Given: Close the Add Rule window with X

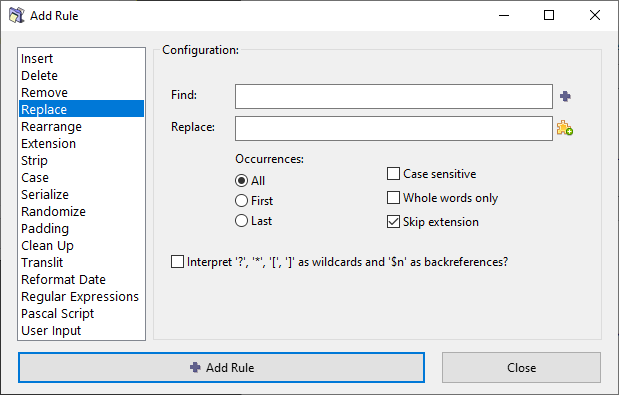Looking at the screenshot, I should (x=595, y=15).
